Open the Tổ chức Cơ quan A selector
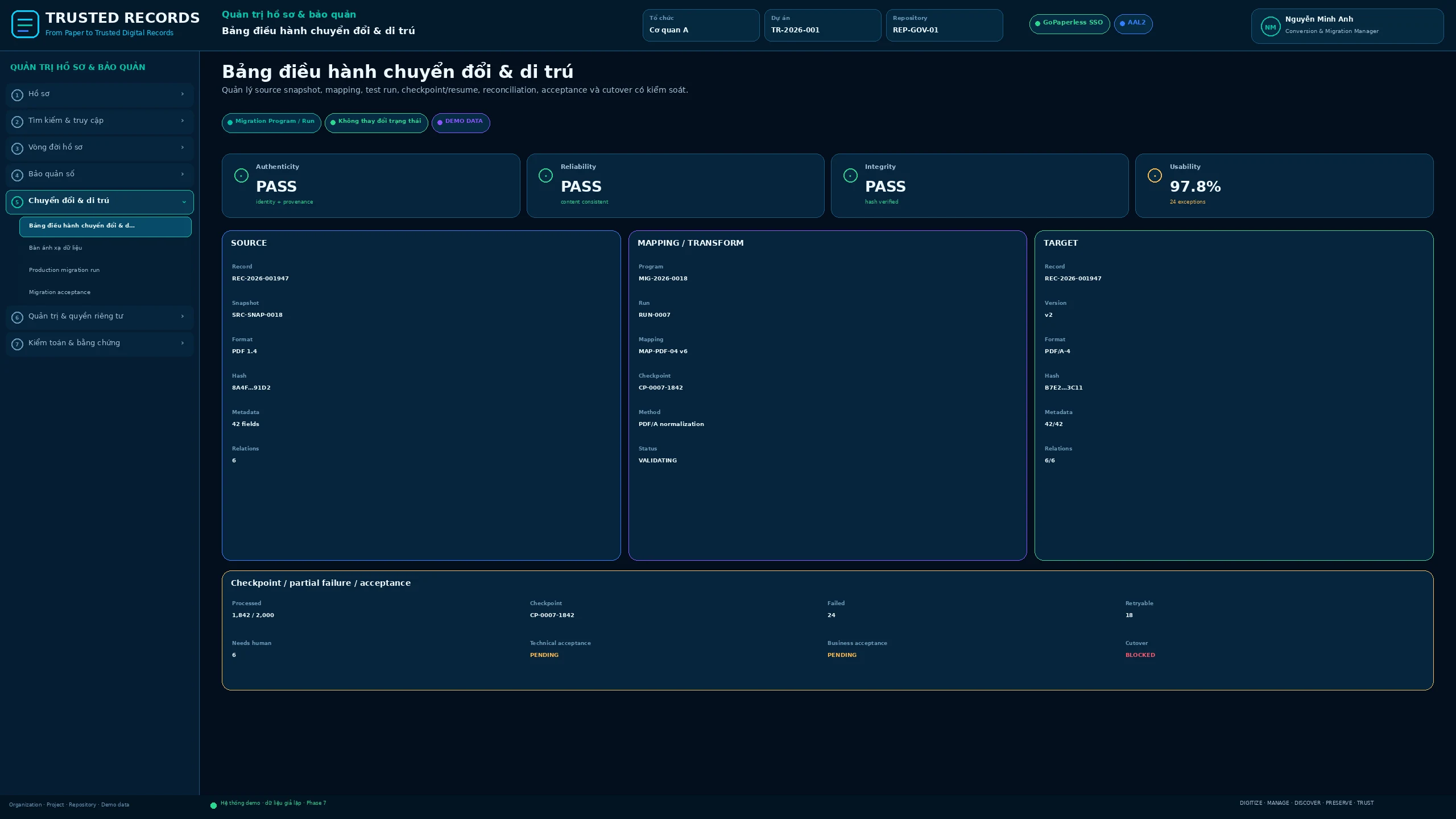The image size is (1456, 819). [701, 25]
